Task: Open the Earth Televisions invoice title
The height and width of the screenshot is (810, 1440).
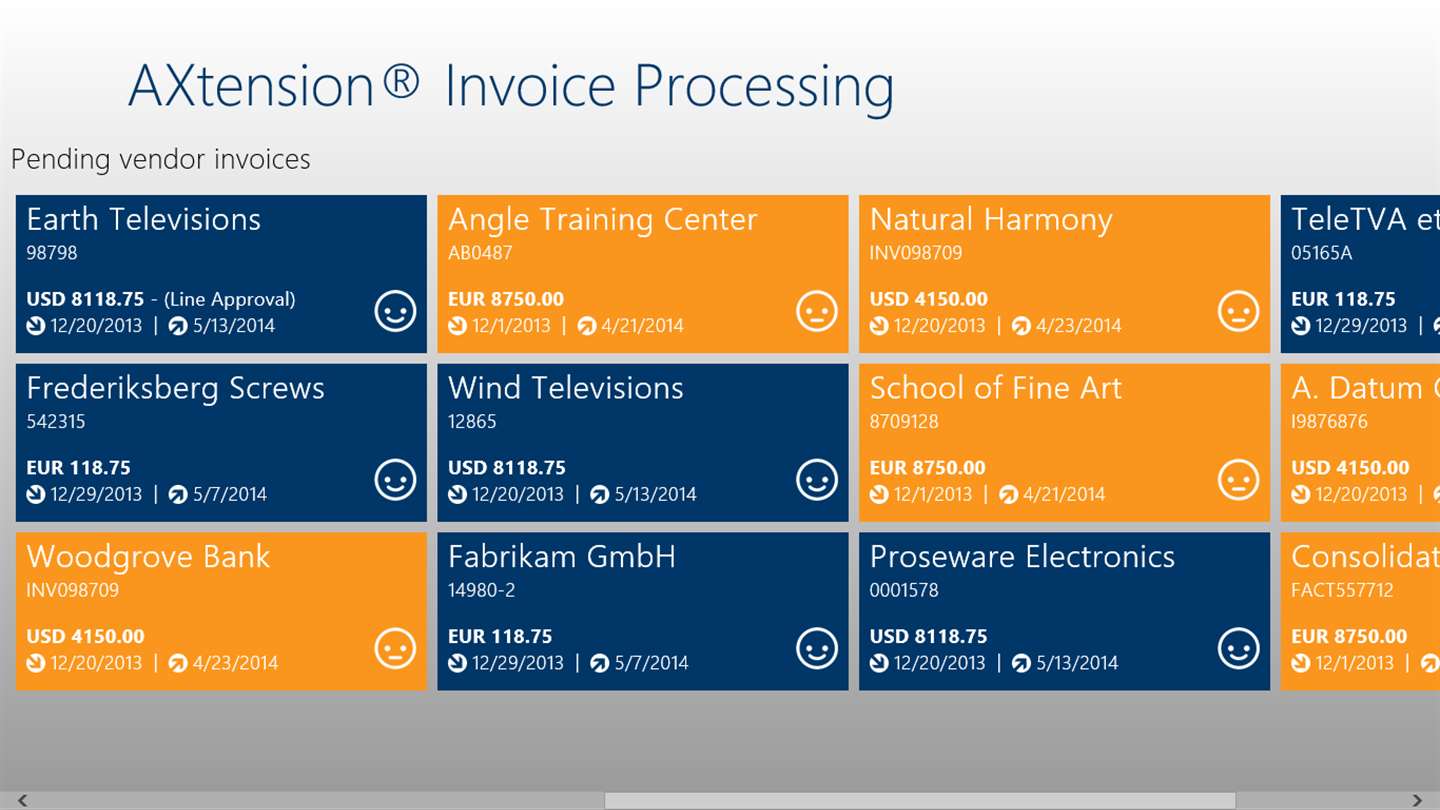Action: [144, 219]
